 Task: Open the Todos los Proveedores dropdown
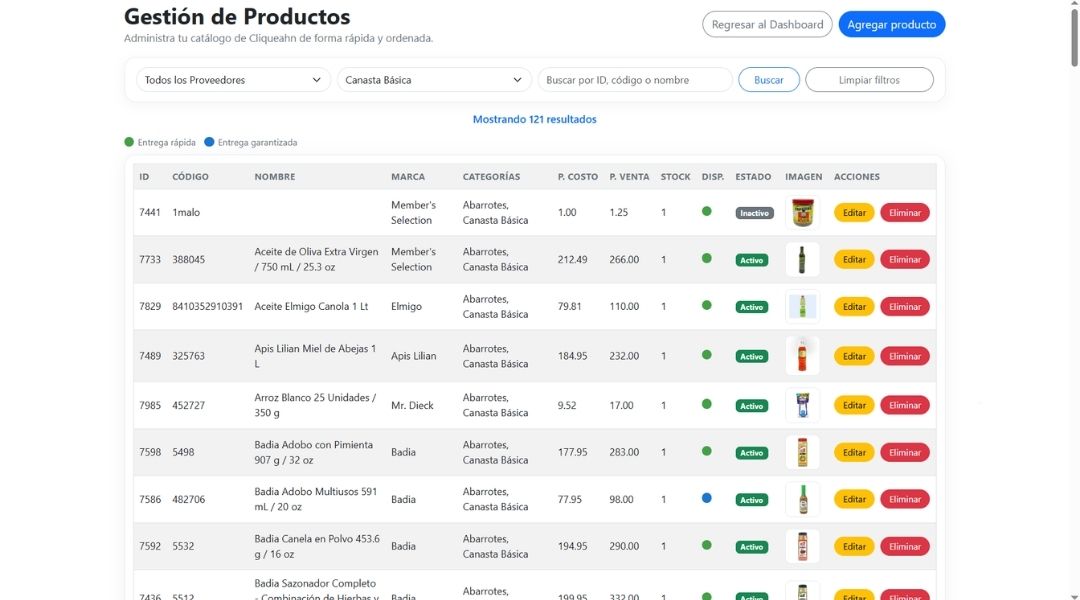point(232,79)
